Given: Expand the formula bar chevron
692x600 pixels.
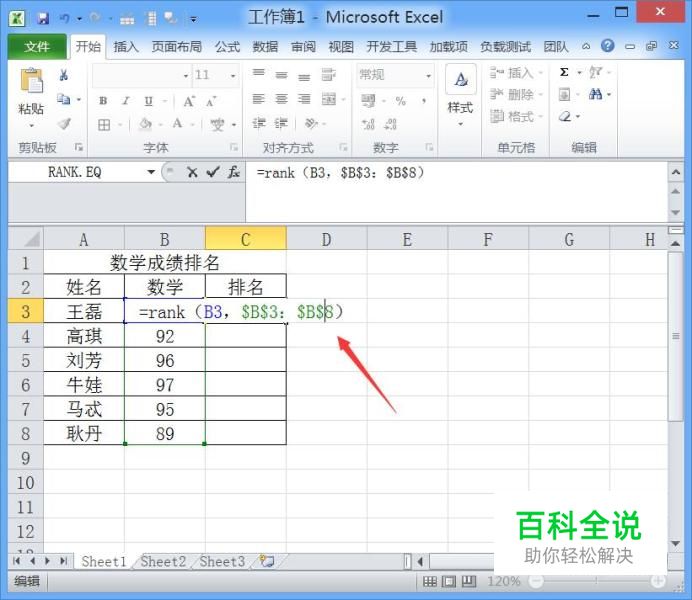Looking at the screenshot, I should pos(676,172).
